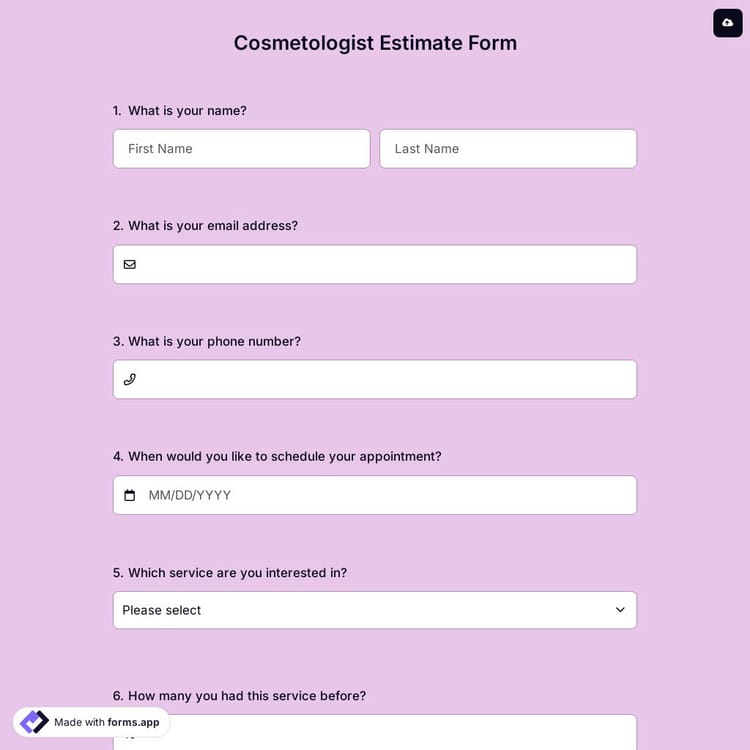Viewport: 750px width, 750px height.
Task: Click into the email address text box
Action: pos(385,264)
